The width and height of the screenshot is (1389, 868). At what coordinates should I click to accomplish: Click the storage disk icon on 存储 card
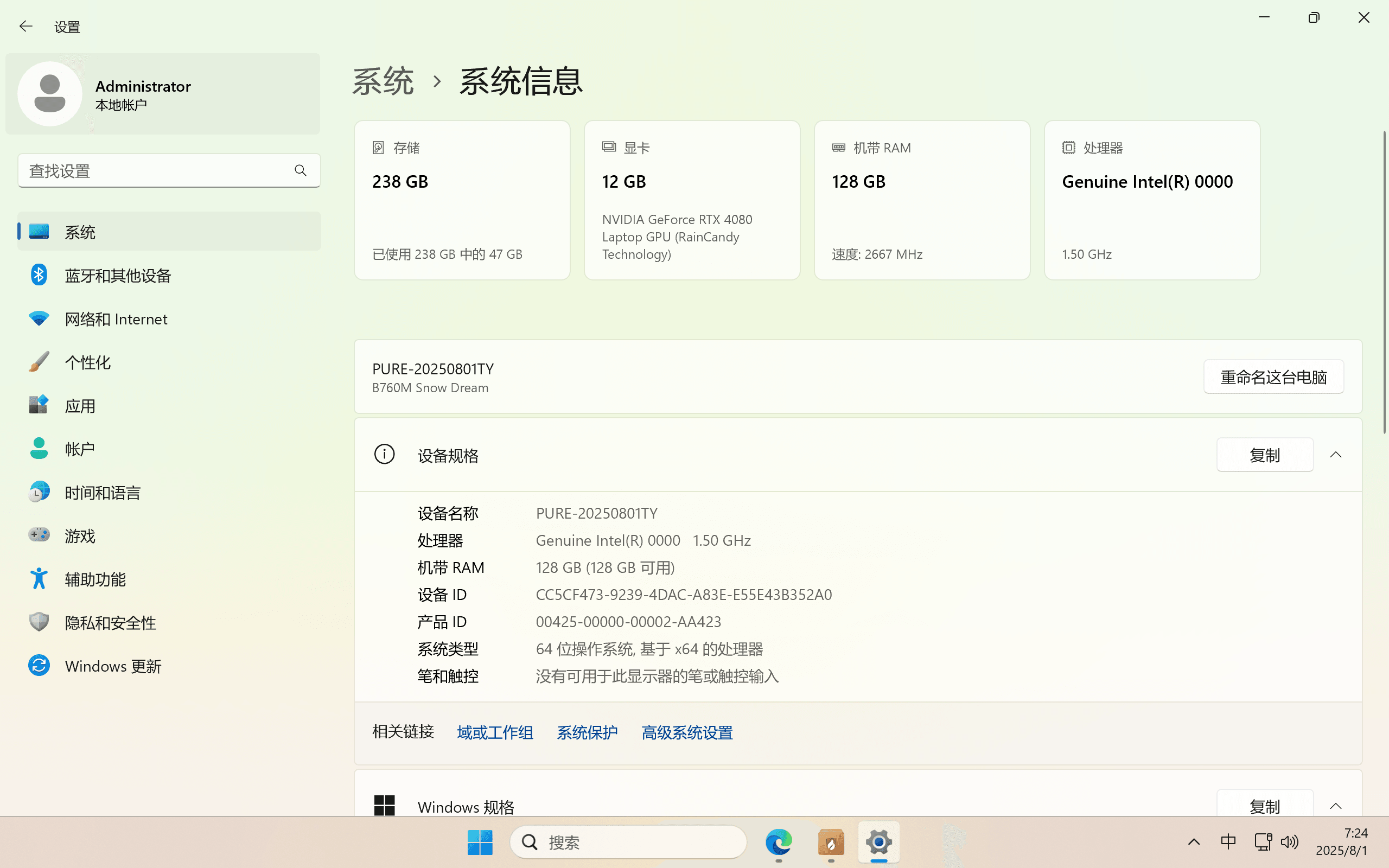378,148
